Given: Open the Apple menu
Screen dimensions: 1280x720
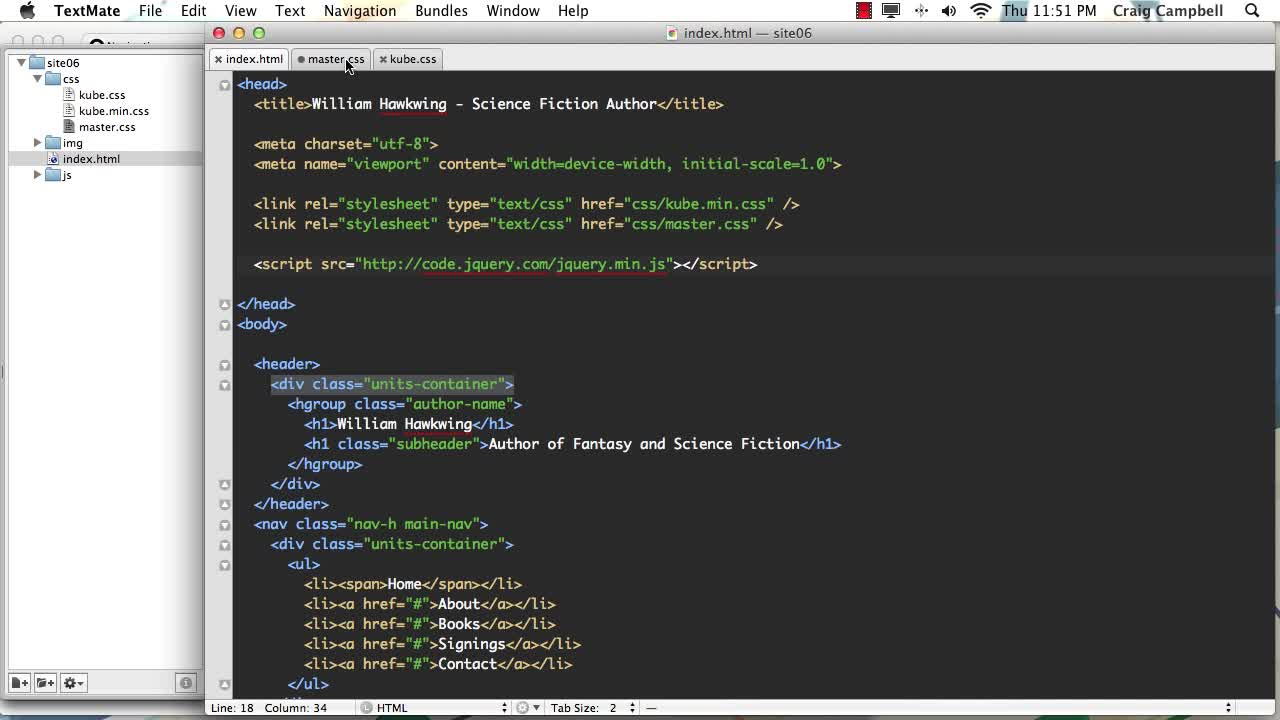Looking at the screenshot, I should pos(28,11).
